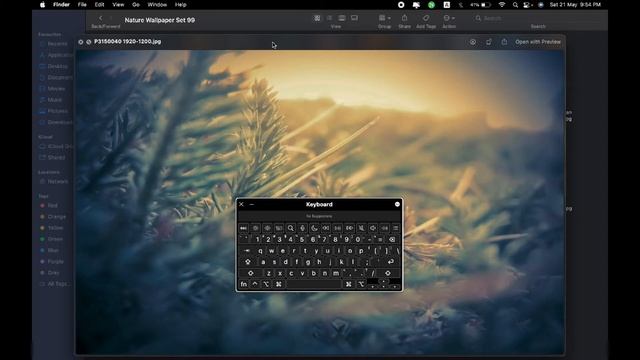Click the dictation microphone key

302,228
